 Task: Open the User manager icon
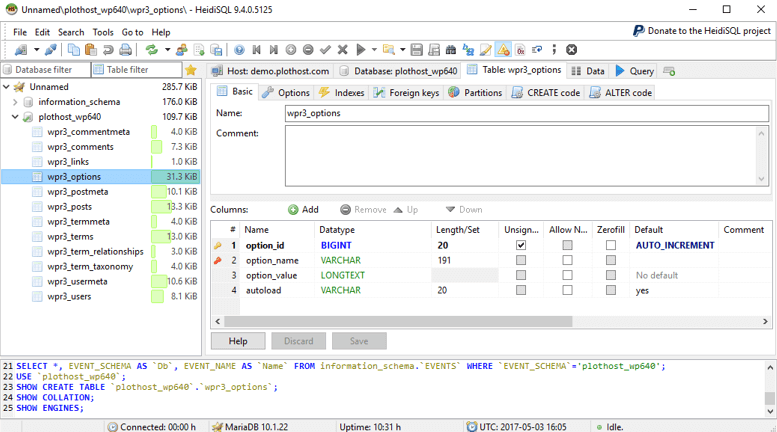pos(182,50)
